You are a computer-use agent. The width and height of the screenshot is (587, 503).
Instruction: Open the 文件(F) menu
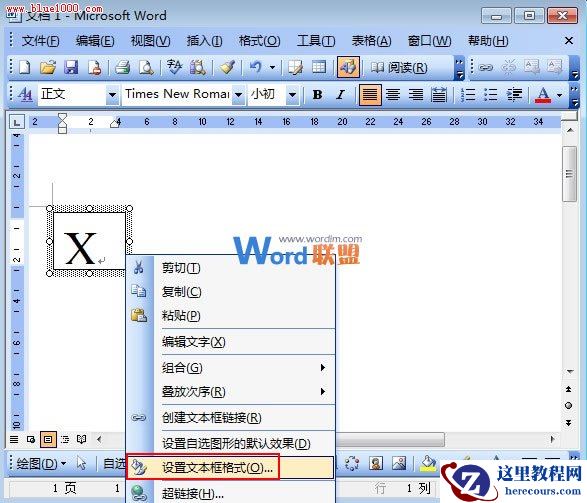click(x=40, y=41)
